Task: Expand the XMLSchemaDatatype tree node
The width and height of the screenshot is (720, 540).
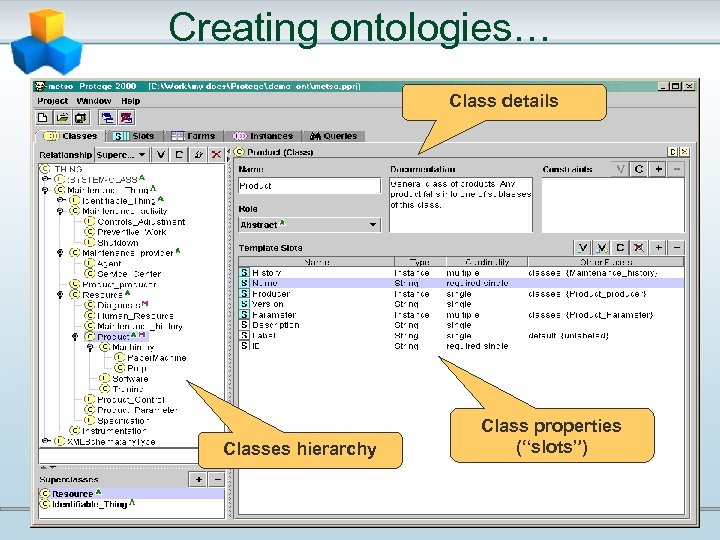Action: point(45,441)
